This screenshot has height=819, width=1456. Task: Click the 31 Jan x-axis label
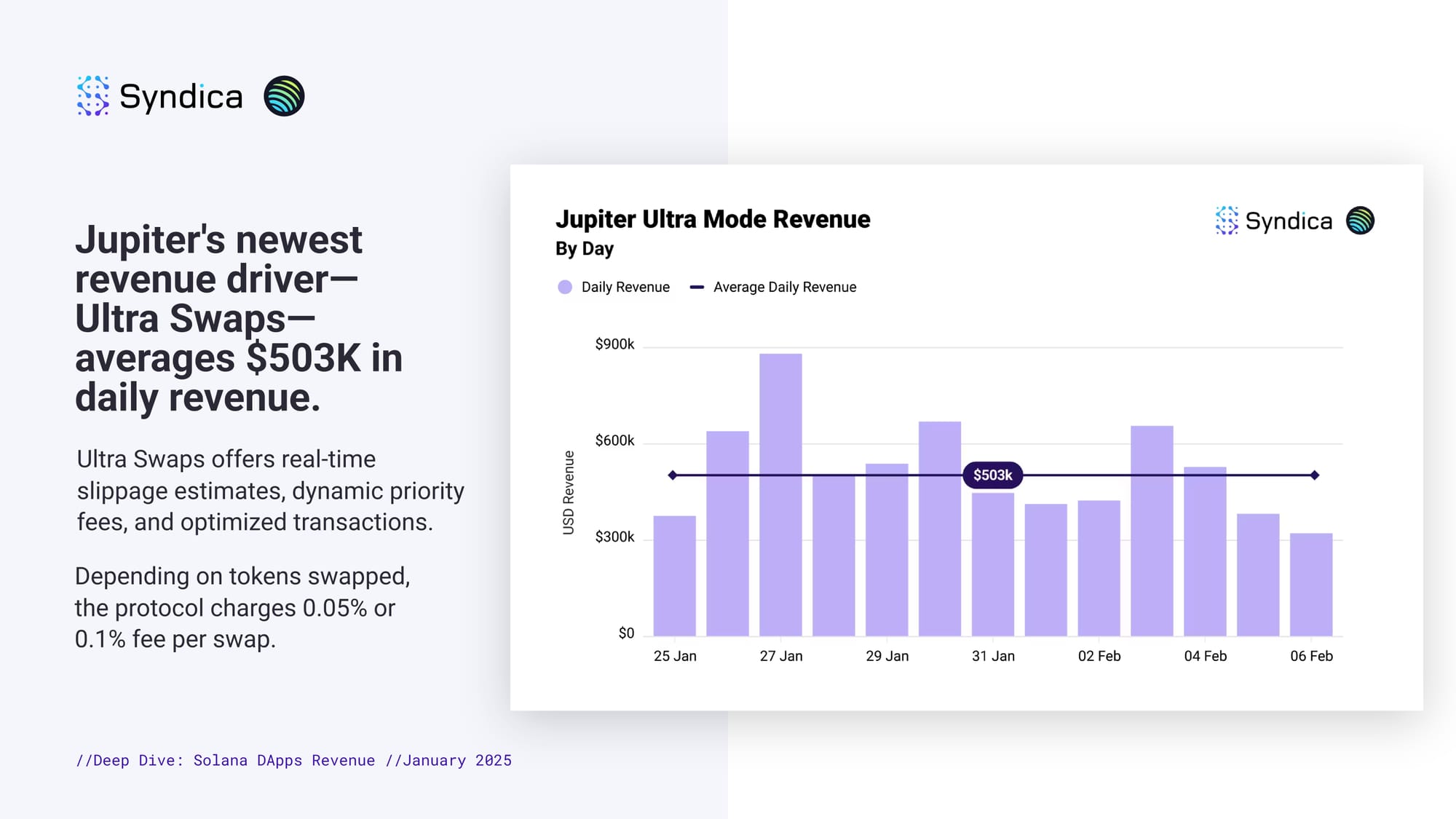click(993, 656)
